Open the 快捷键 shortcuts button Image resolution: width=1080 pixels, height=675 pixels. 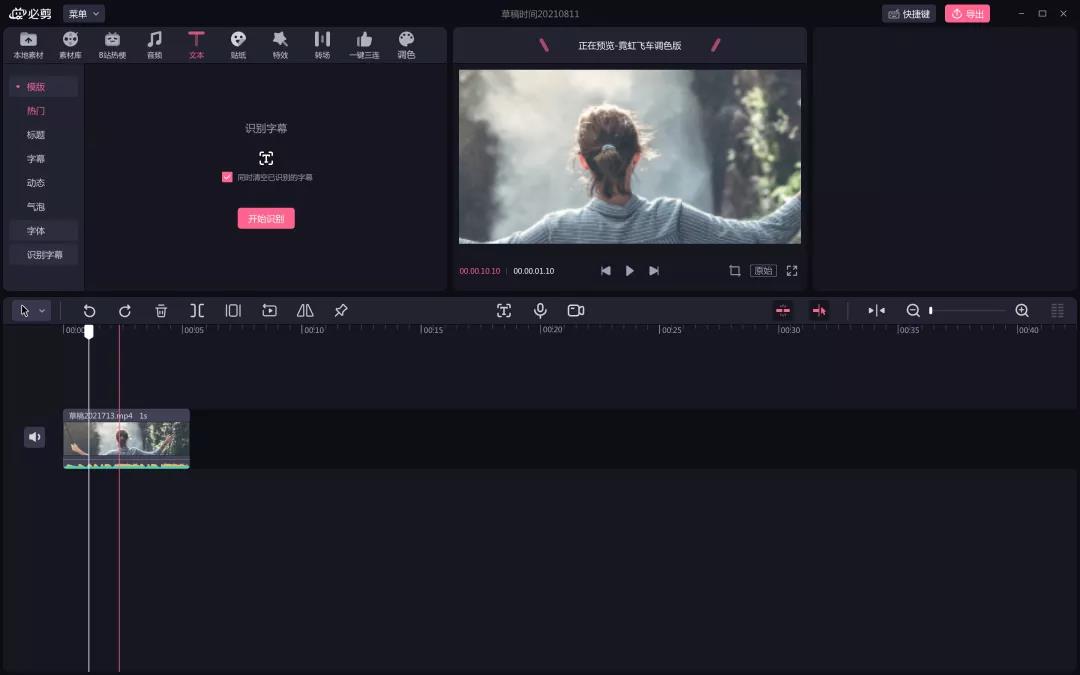point(908,14)
